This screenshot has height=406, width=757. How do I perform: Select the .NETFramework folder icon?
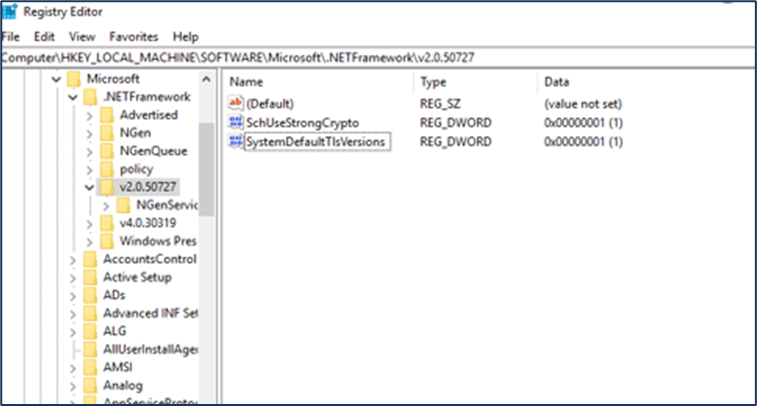(x=90, y=97)
